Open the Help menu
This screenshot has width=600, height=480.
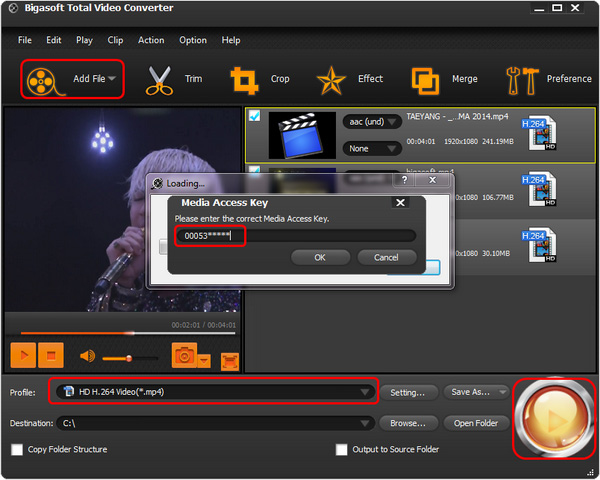tap(231, 40)
